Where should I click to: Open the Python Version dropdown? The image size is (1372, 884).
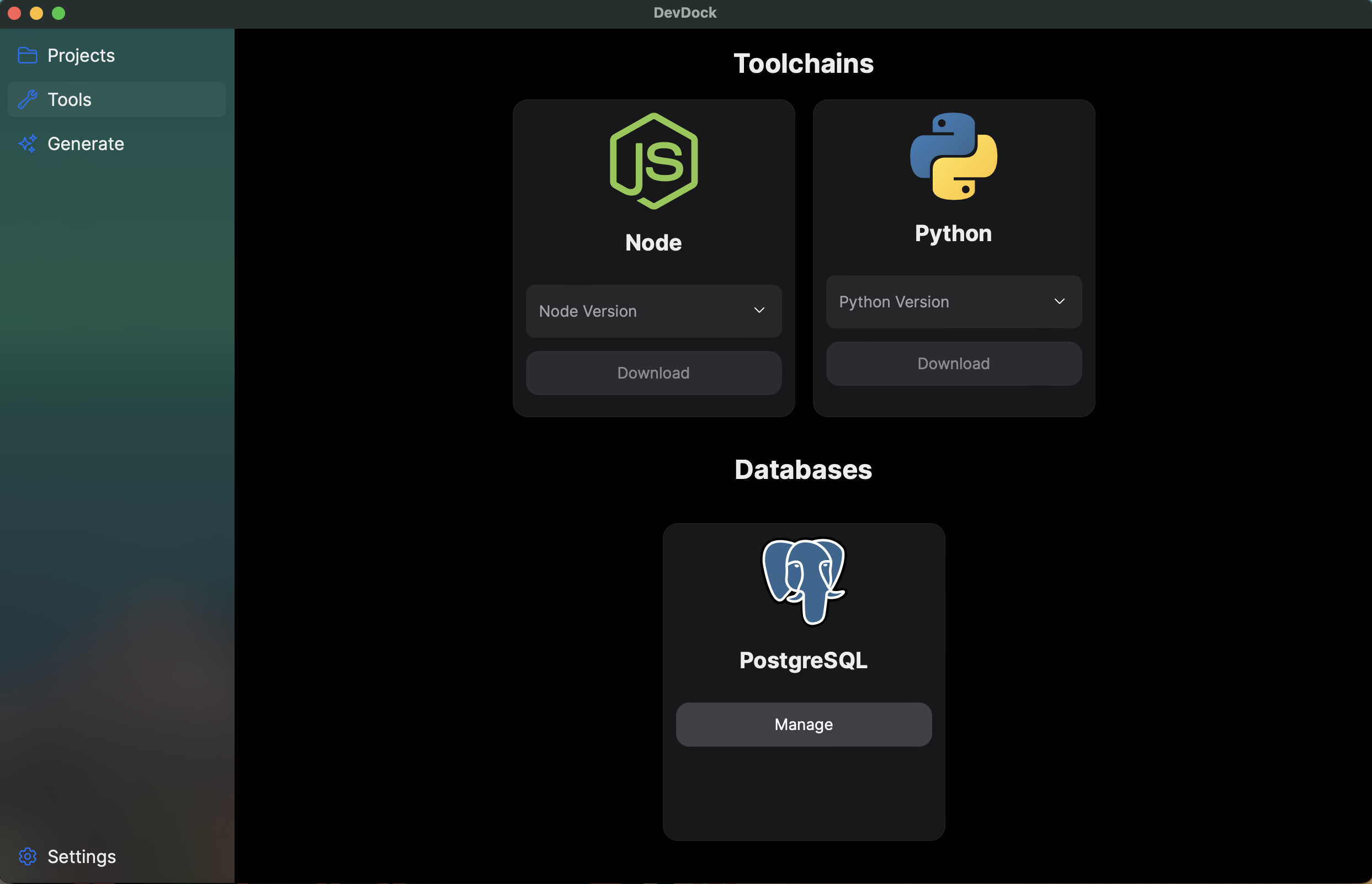[x=953, y=301]
